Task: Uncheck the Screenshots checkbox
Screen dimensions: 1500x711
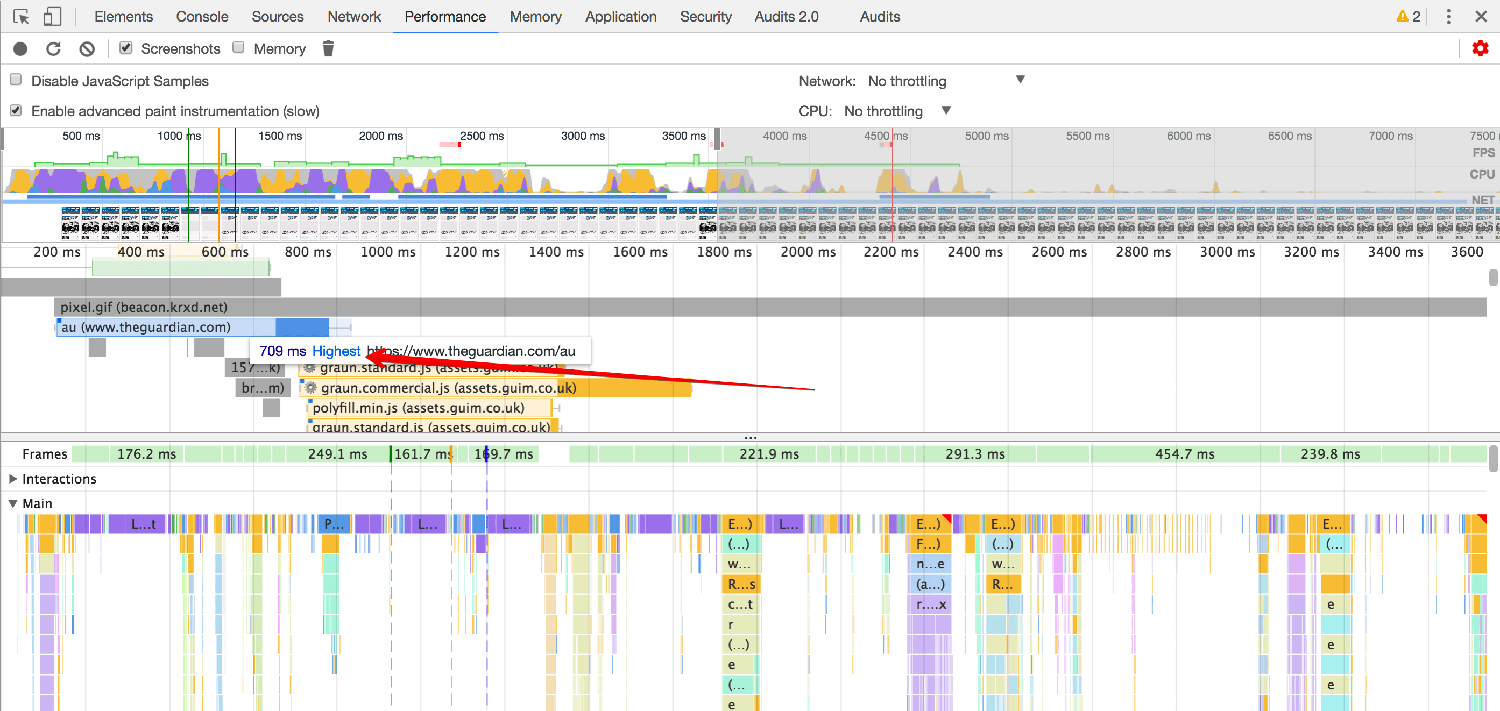Action: pyautogui.click(x=125, y=48)
